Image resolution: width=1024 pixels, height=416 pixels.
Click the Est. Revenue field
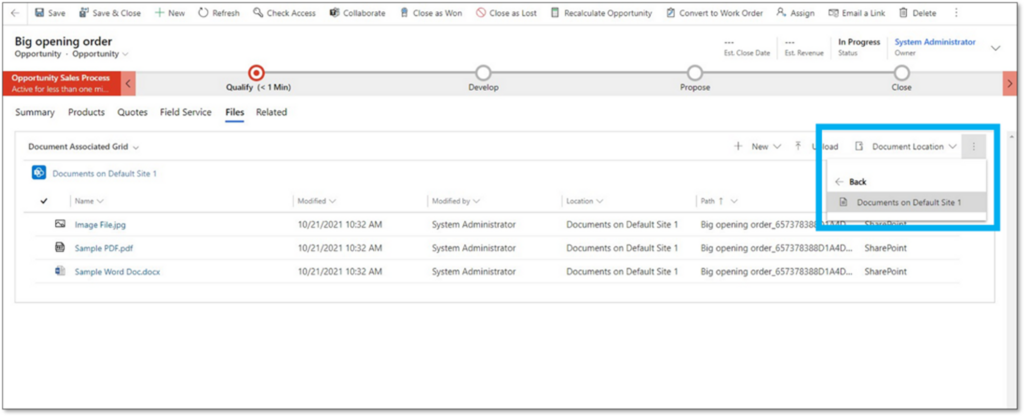point(804,47)
